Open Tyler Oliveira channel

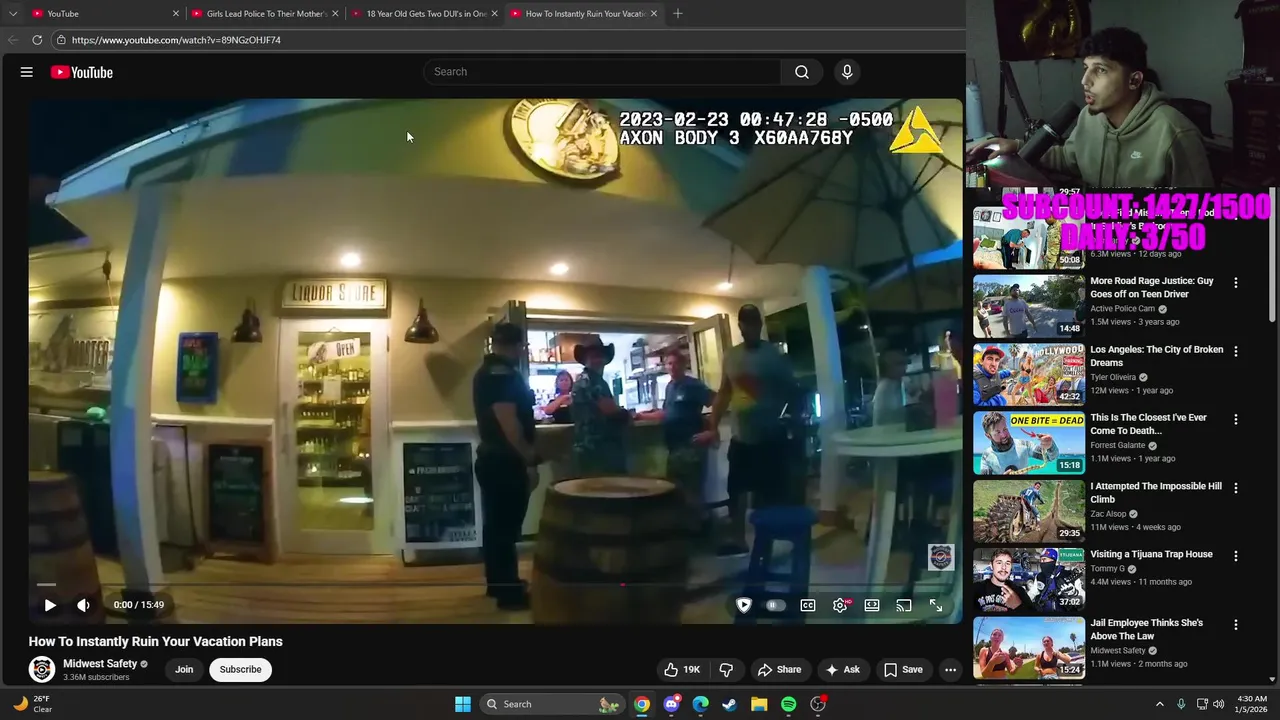(x=1116, y=377)
